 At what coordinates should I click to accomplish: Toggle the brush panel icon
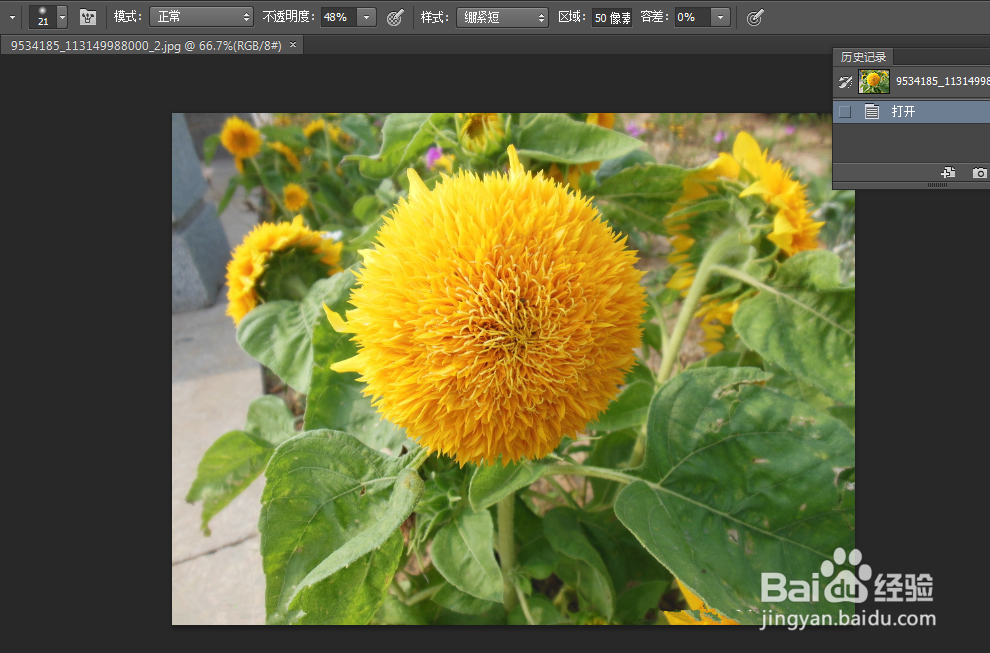coord(88,17)
